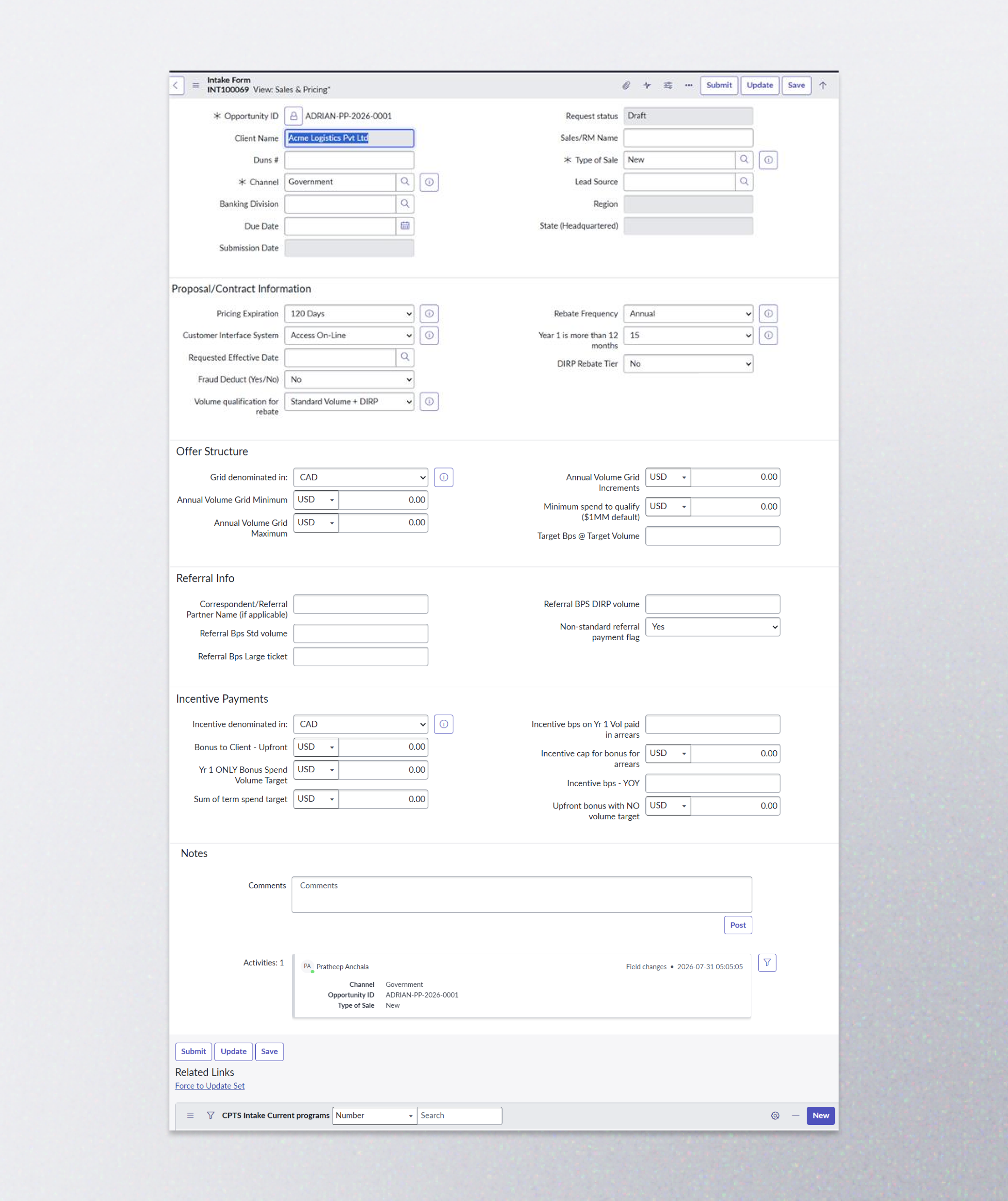This screenshot has width=1008, height=1201.
Task: Click the back arrow in form header
Action: pos(176,85)
